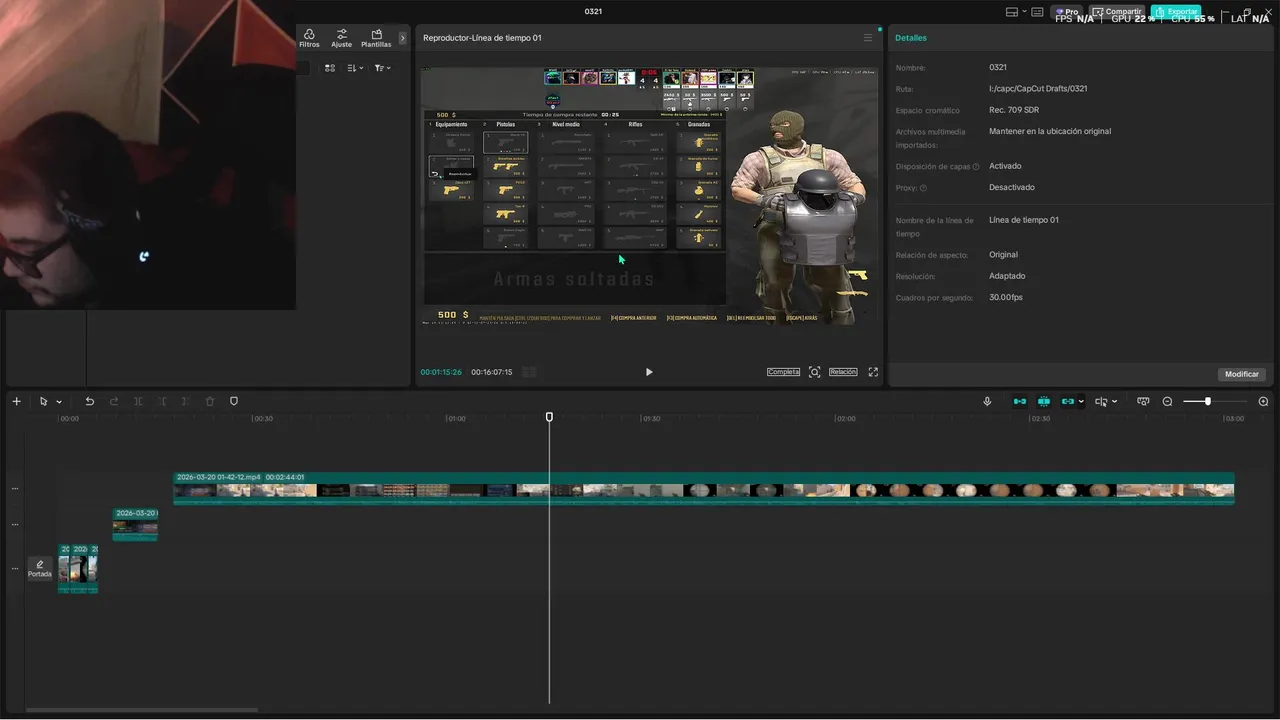The height and width of the screenshot is (720, 1280).
Task: Click the 30.00fps value
Action: click(1006, 297)
